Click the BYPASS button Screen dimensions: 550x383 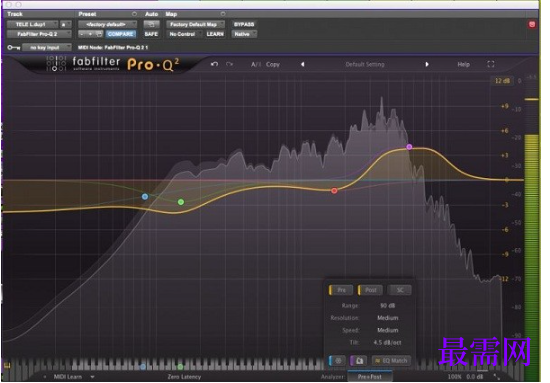click(244, 24)
